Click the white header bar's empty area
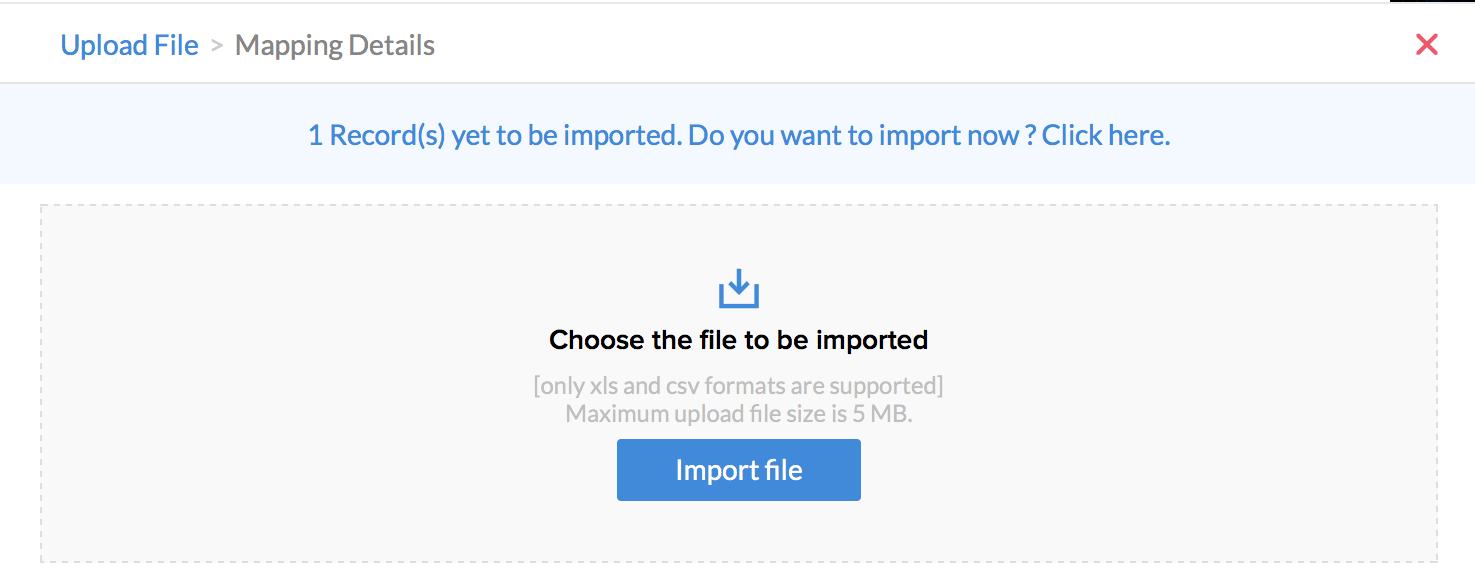The image size is (1475, 586). (900, 45)
